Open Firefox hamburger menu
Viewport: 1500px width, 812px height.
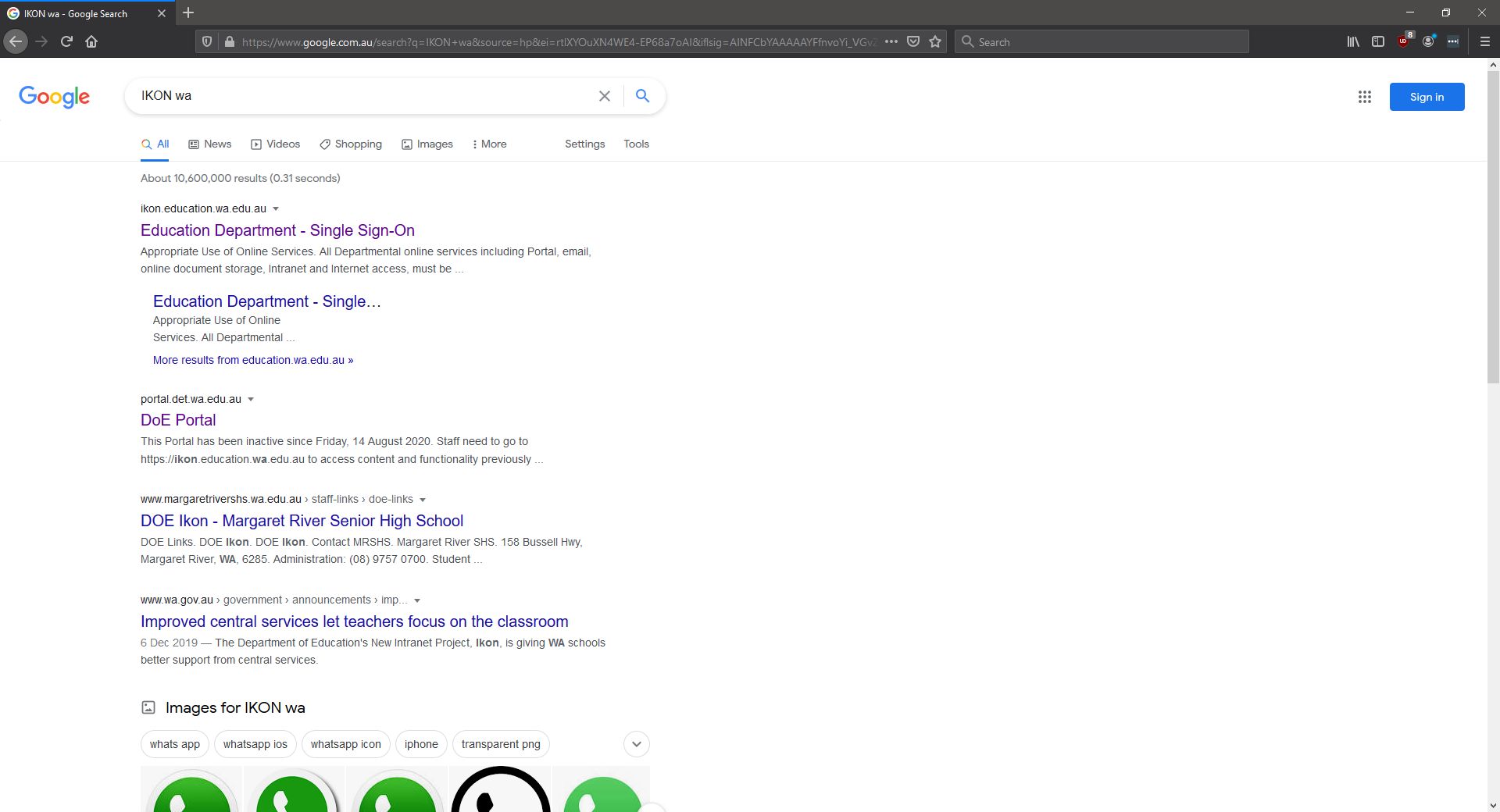(x=1485, y=41)
